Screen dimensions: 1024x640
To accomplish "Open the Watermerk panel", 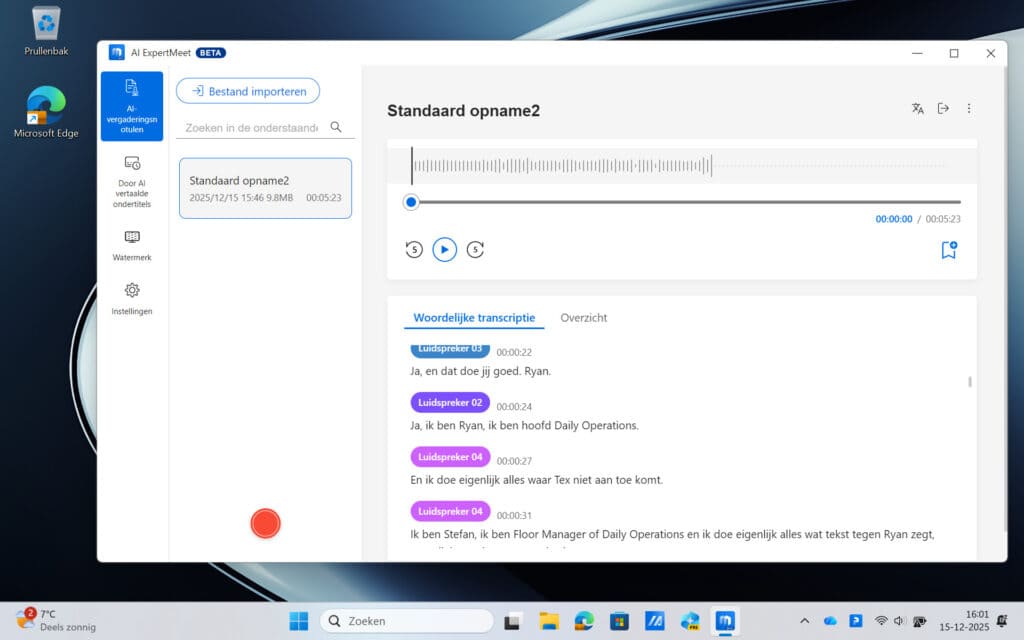I will pyautogui.click(x=132, y=246).
